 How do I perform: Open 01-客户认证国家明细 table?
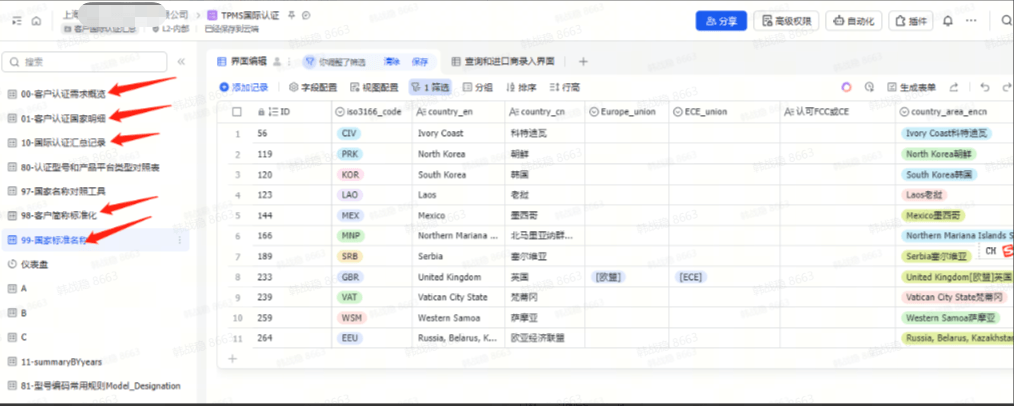[63, 118]
